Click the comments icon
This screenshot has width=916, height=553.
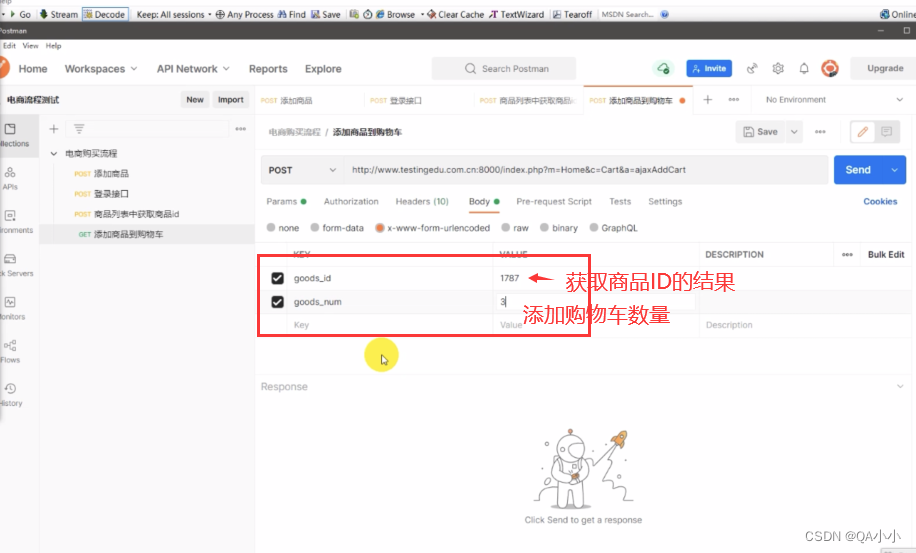pos(886,132)
